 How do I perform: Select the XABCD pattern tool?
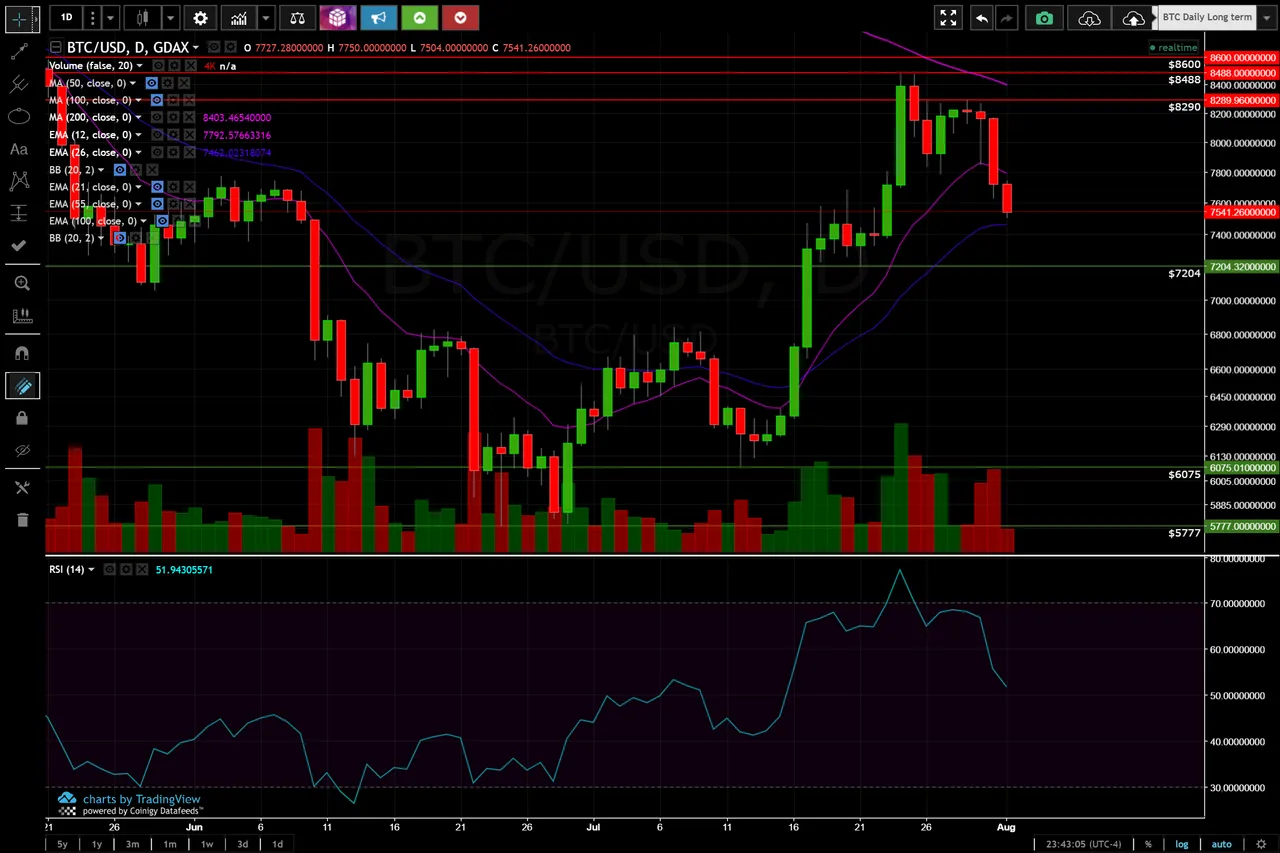pyautogui.click(x=19, y=181)
